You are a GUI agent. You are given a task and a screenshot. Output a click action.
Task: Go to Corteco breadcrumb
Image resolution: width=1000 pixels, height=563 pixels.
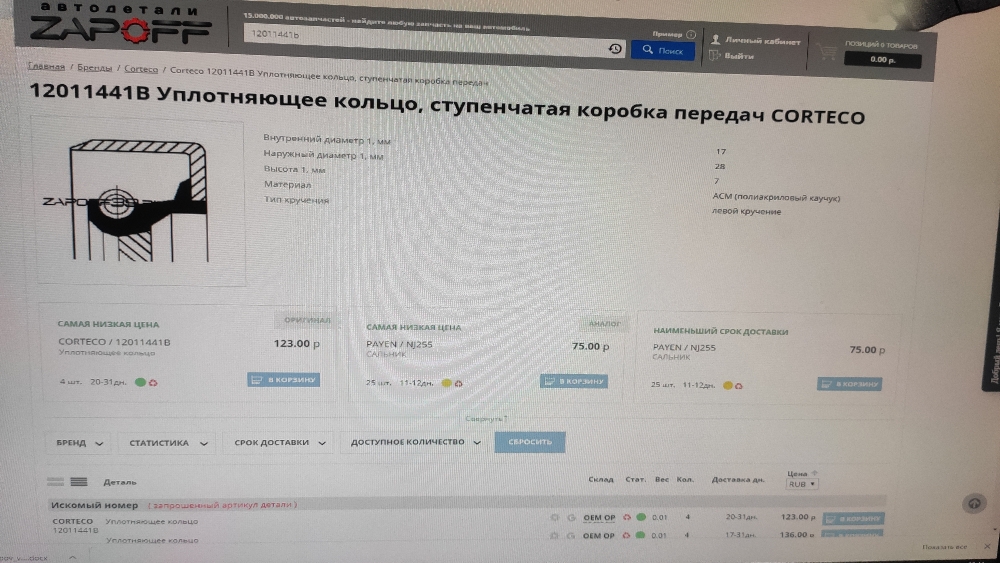click(141, 69)
